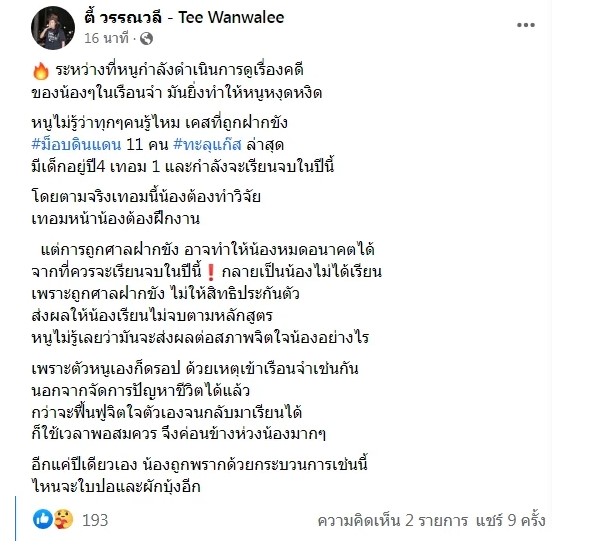Open the Tee Wanwalee author name link

(x=184, y=17)
